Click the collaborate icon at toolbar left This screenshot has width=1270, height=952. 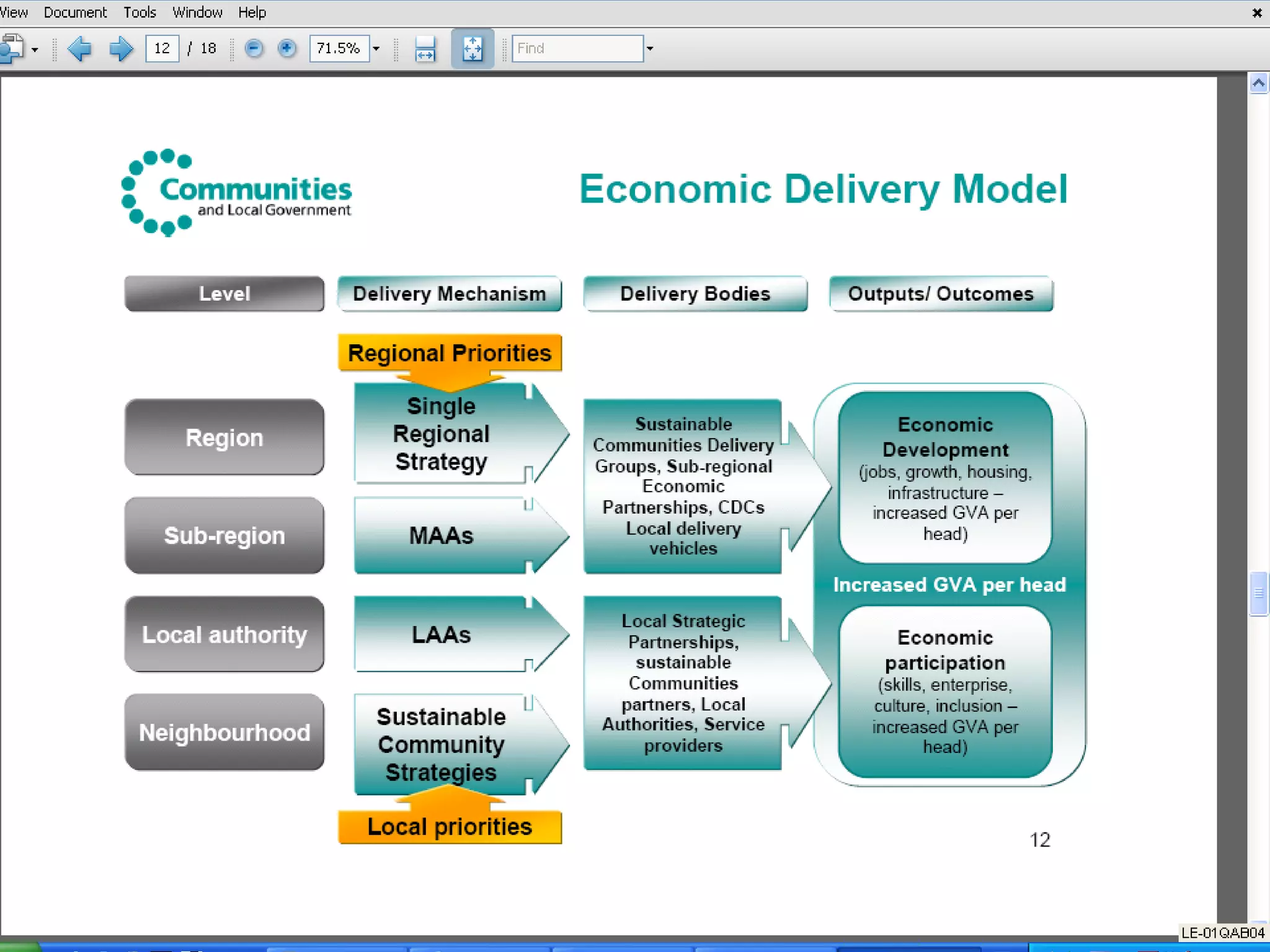click(12, 48)
